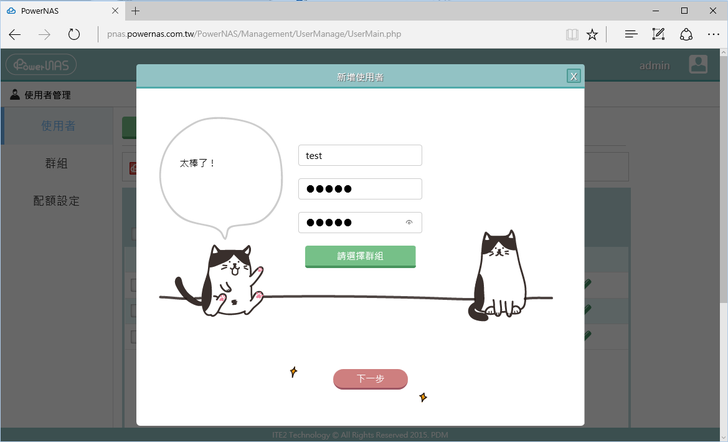Viewport: 728px width, 442px height.
Task: Close the 新增使用者 dialog with X
Action: (x=573, y=76)
